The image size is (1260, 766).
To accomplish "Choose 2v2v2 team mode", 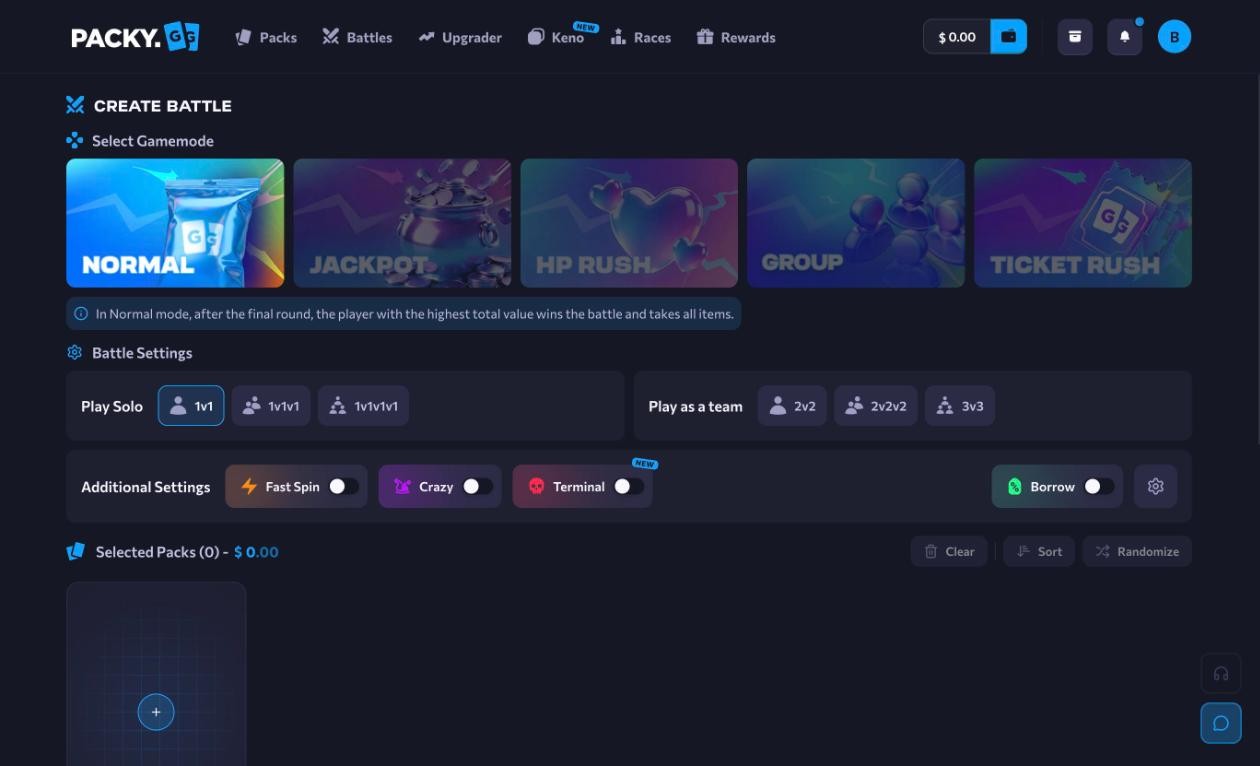I will (876, 406).
